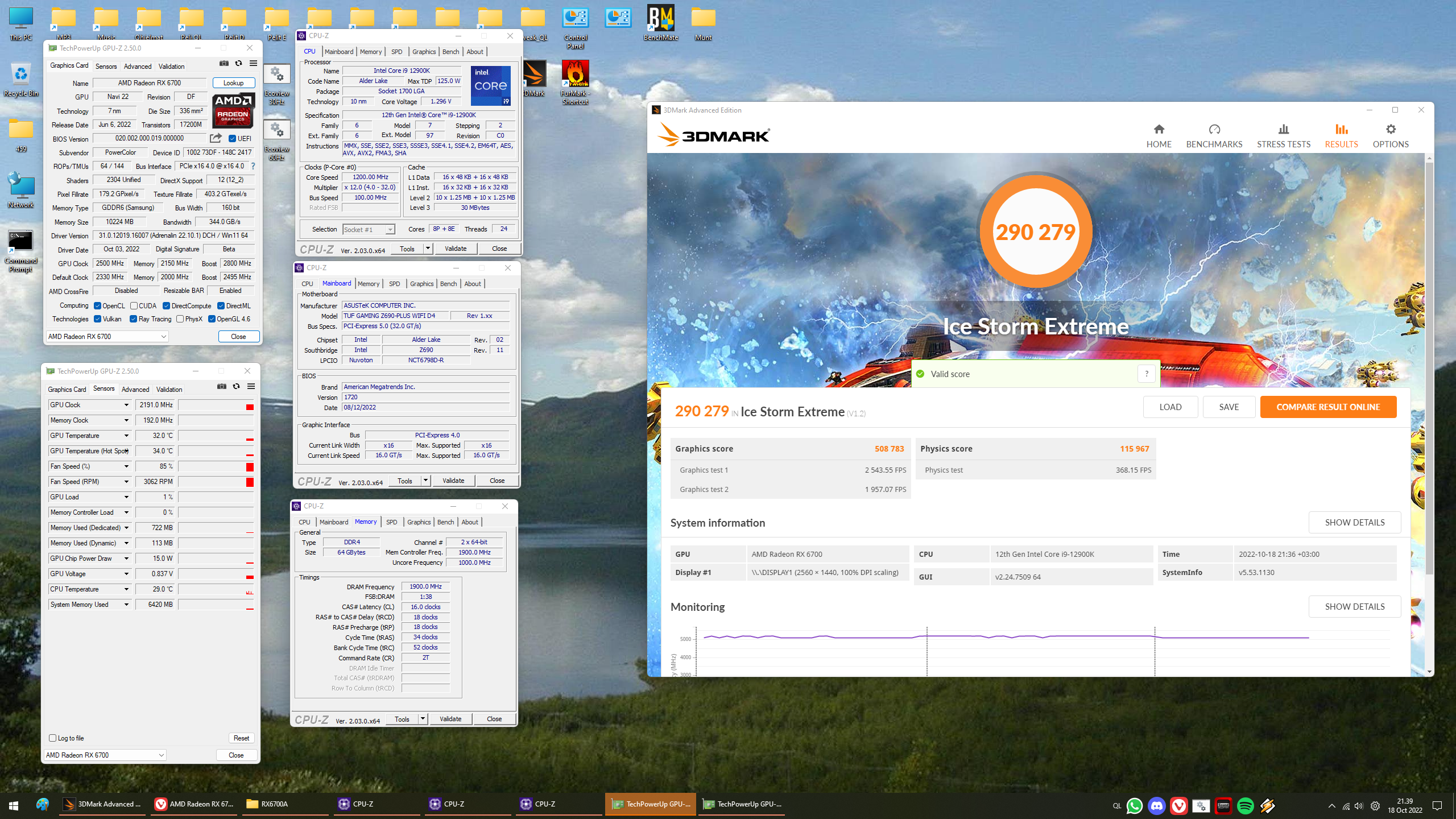Open Command Prompt desktop shortcut

point(21,251)
